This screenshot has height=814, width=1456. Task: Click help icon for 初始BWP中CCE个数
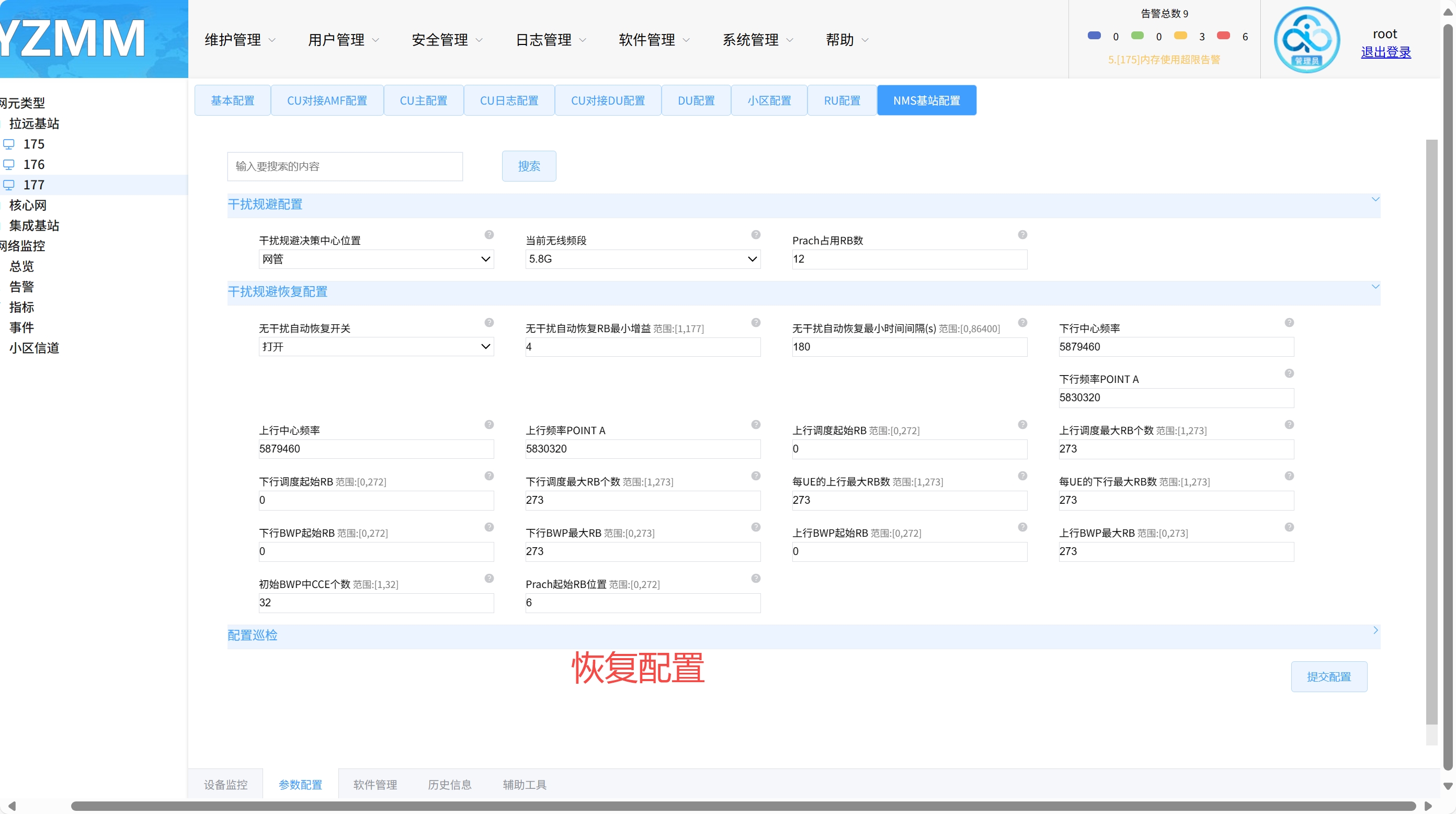coord(489,578)
